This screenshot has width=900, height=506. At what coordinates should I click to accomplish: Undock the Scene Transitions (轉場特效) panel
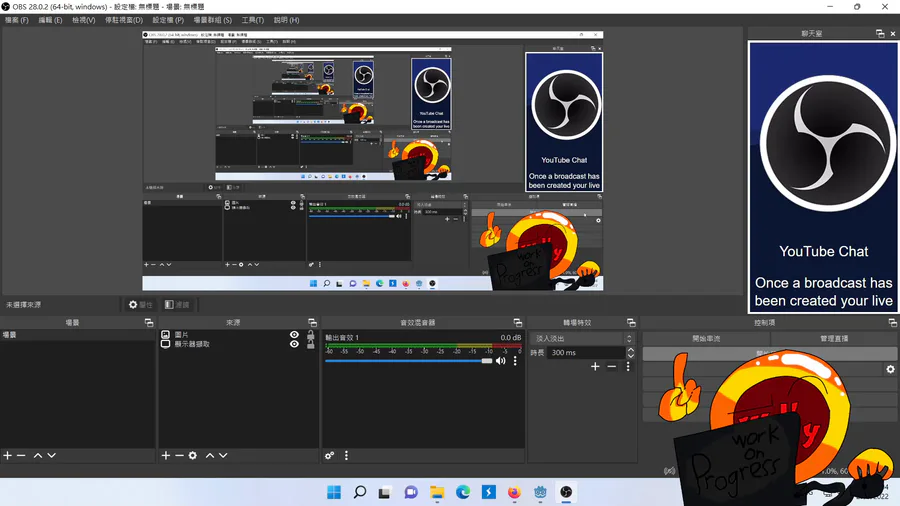click(631, 323)
